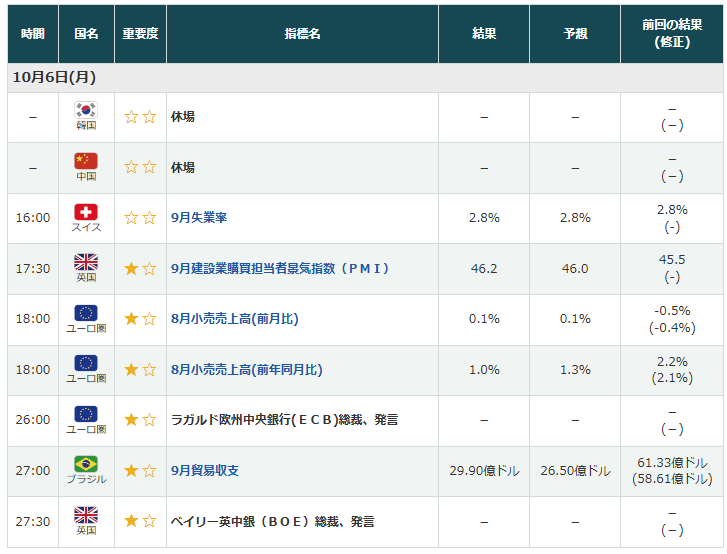
Task: Click the 指標名 column header
Action: pos(302,34)
